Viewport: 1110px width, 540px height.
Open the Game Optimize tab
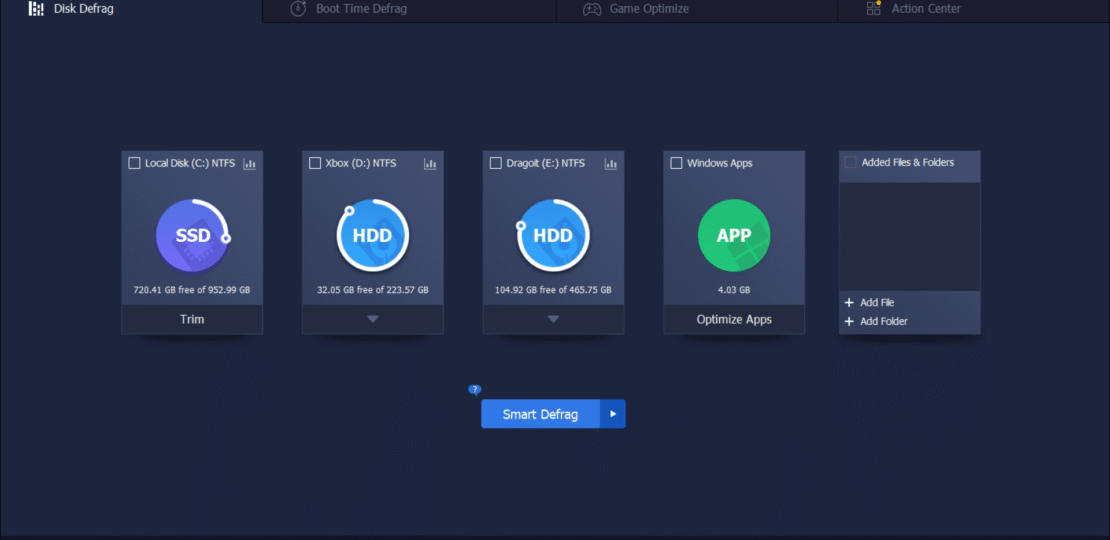click(x=697, y=10)
